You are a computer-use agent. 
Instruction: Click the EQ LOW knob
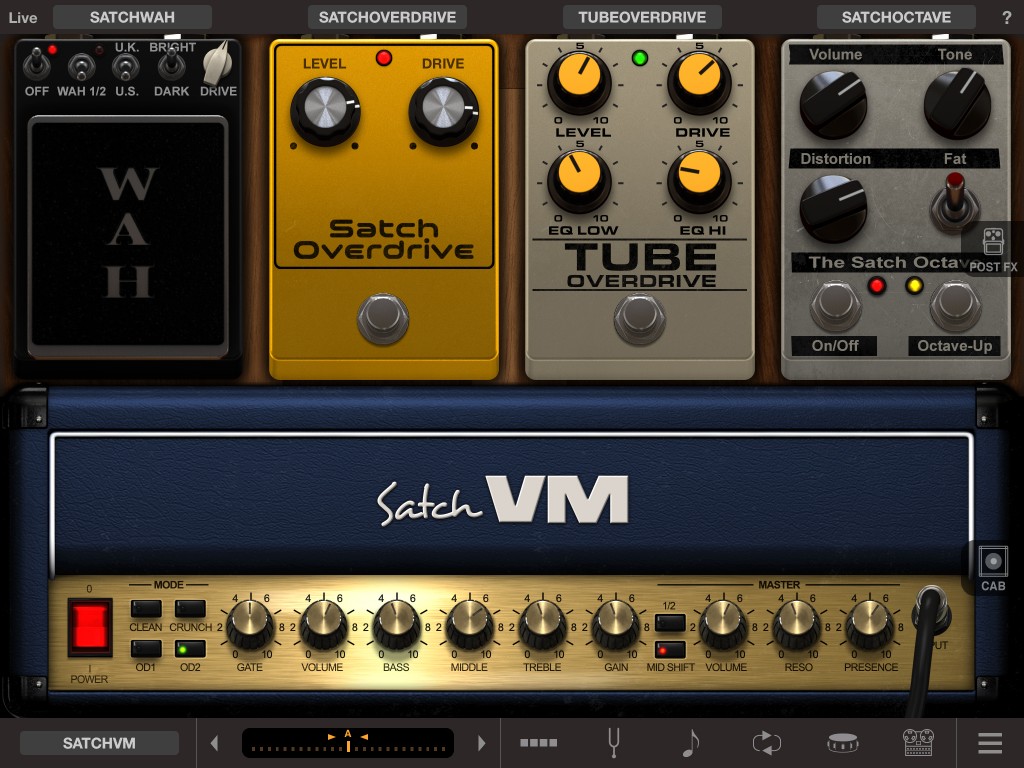tap(579, 180)
